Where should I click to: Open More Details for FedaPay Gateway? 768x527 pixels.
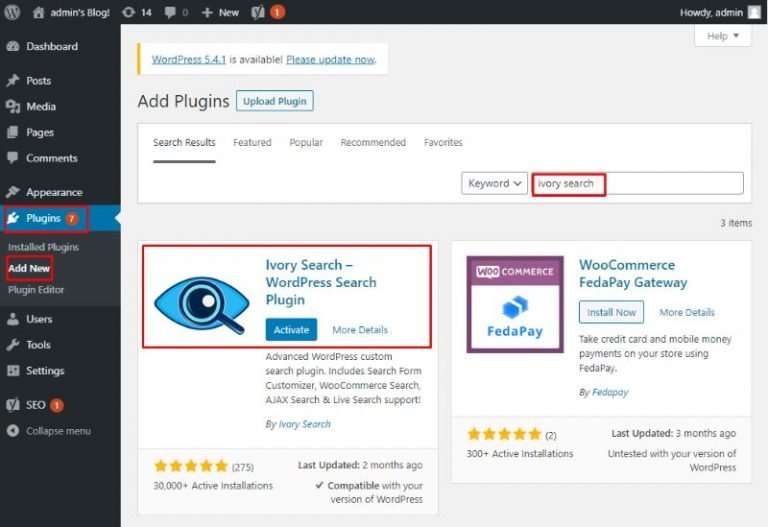tap(687, 312)
